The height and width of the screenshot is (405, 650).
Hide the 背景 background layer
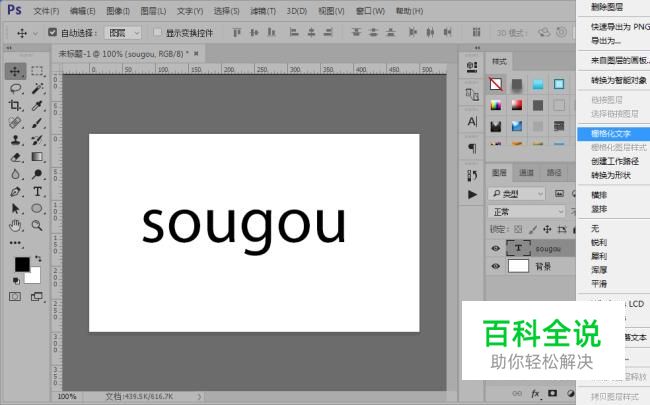(495, 266)
